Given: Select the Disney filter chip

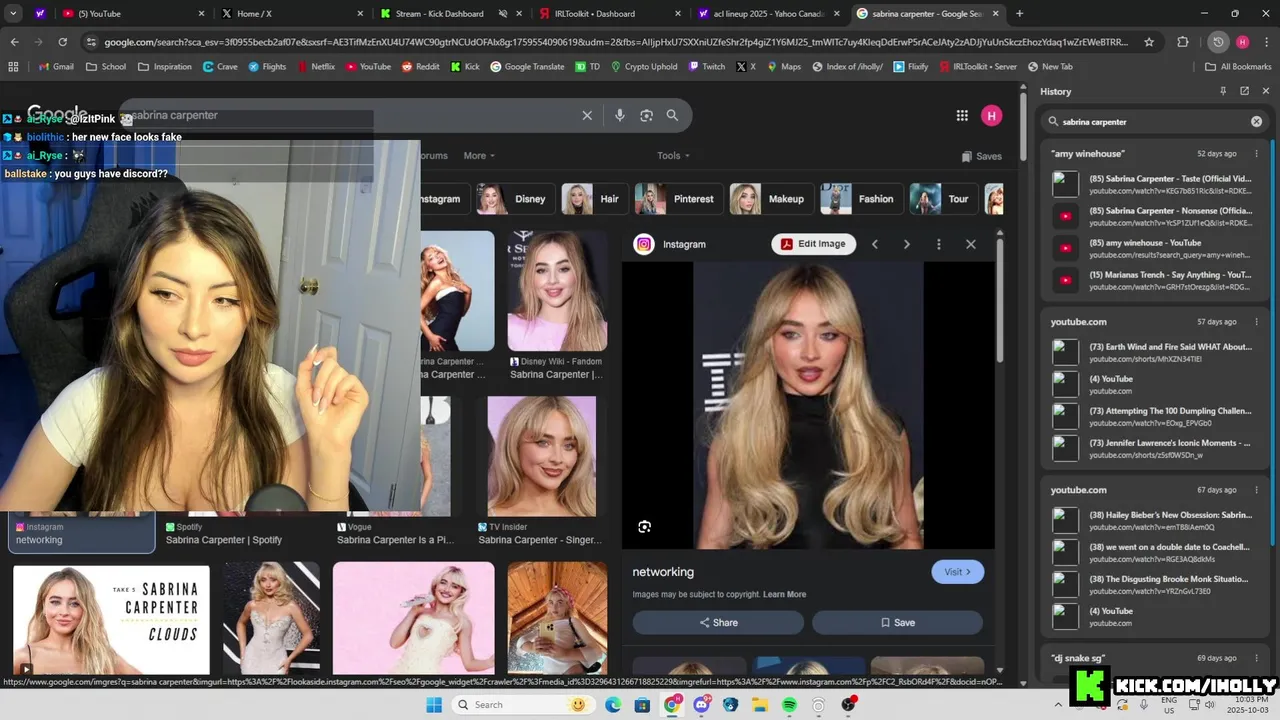Looking at the screenshot, I should point(513,199).
